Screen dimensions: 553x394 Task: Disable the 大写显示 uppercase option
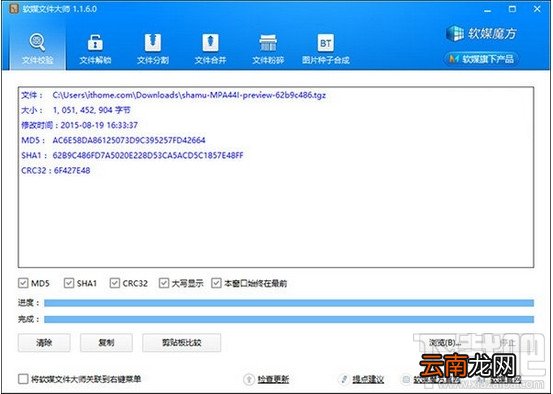pos(164,283)
